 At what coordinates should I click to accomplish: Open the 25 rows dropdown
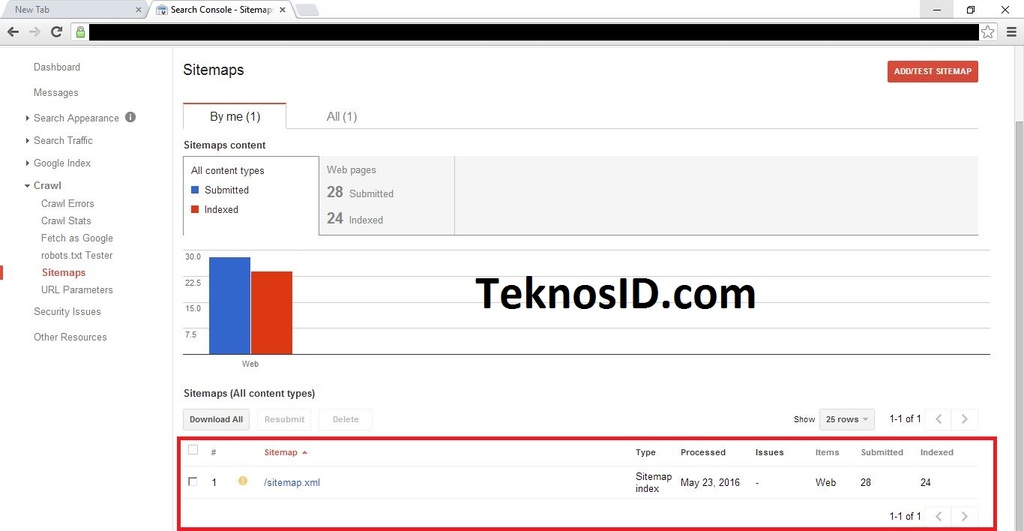(846, 419)
